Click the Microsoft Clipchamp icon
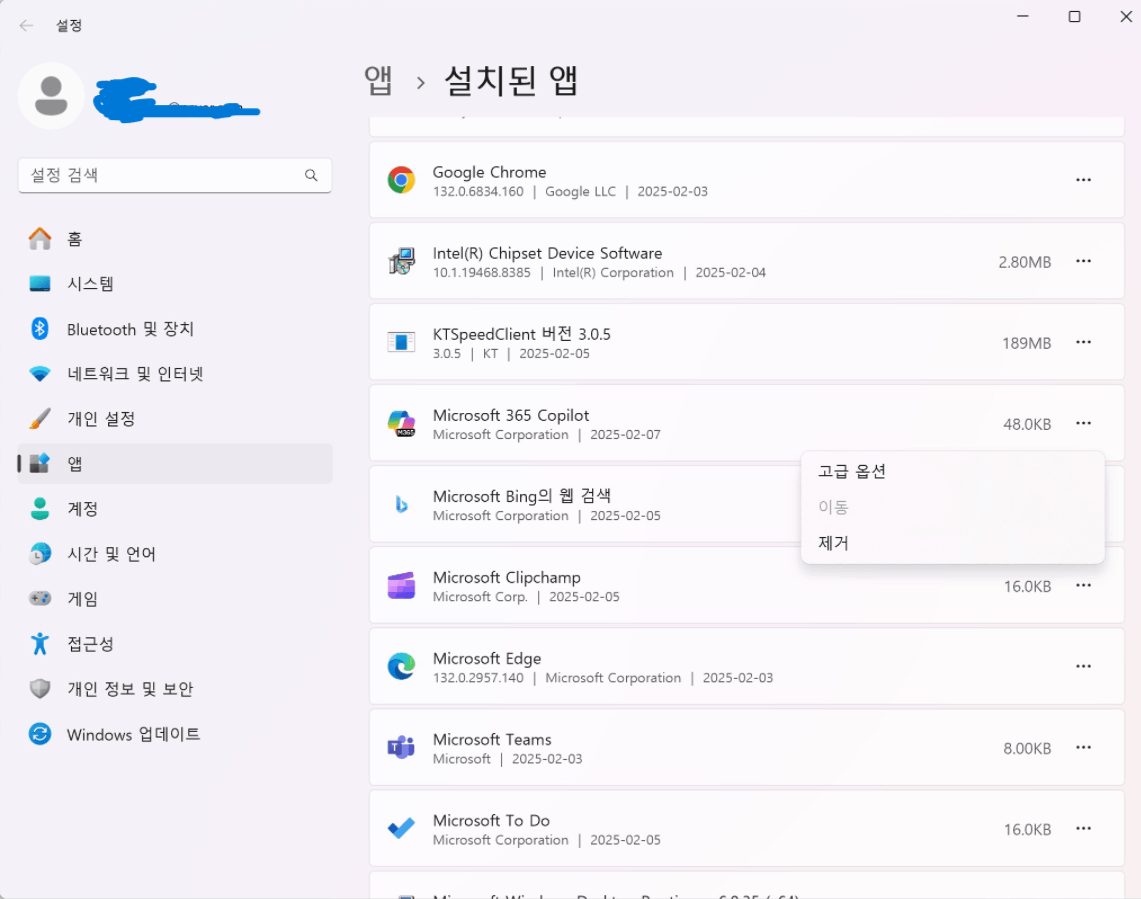Screen dimensions: 1141x899 point(401,585)
